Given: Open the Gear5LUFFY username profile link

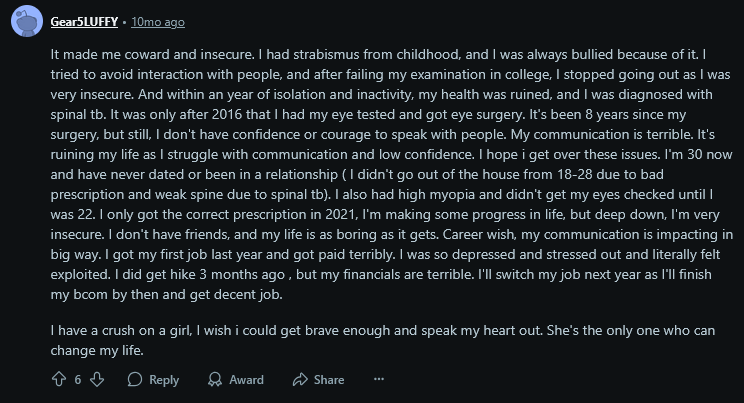Looking at the screenshot, I should click(84, 22).
